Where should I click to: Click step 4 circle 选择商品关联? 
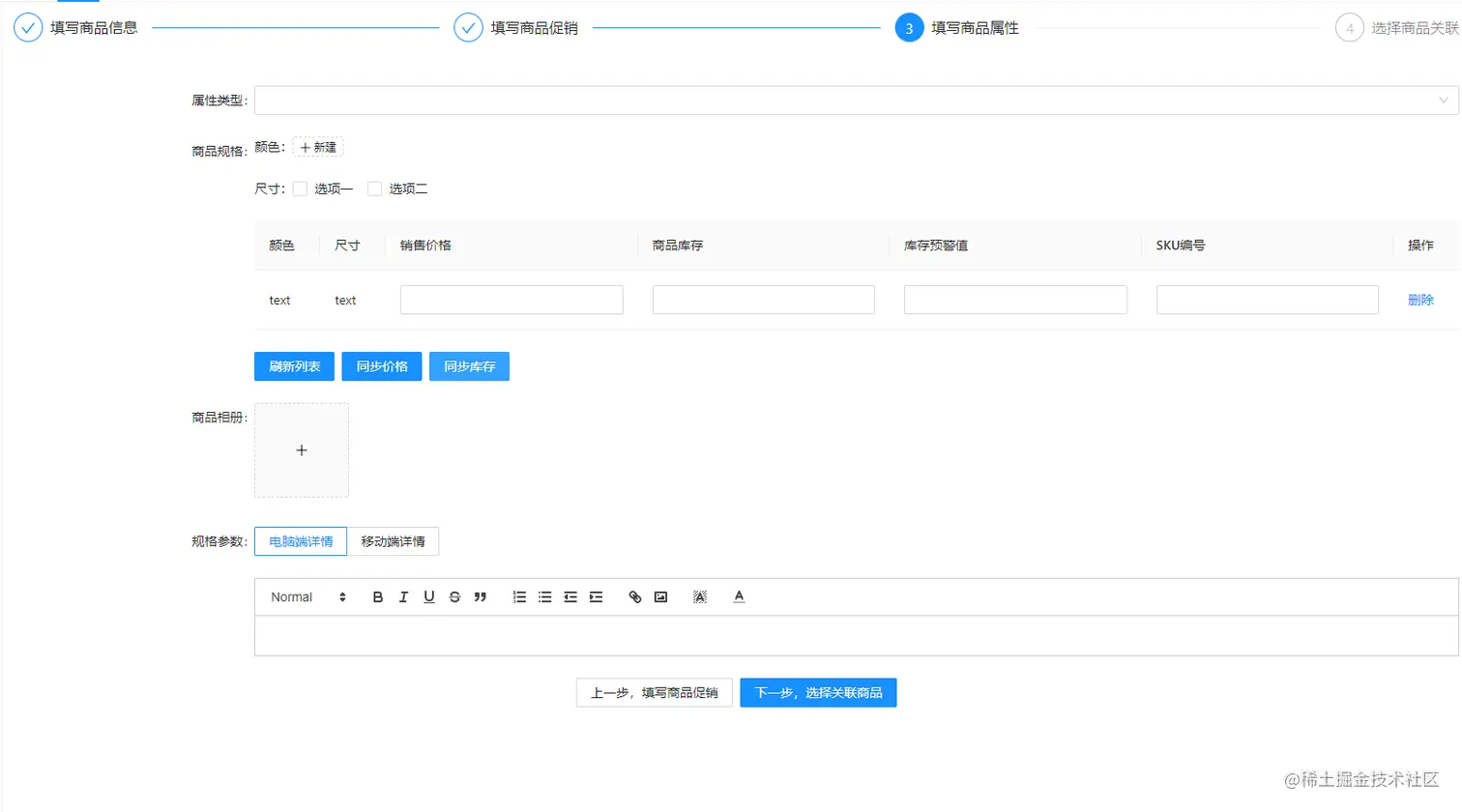[1350, 28]
